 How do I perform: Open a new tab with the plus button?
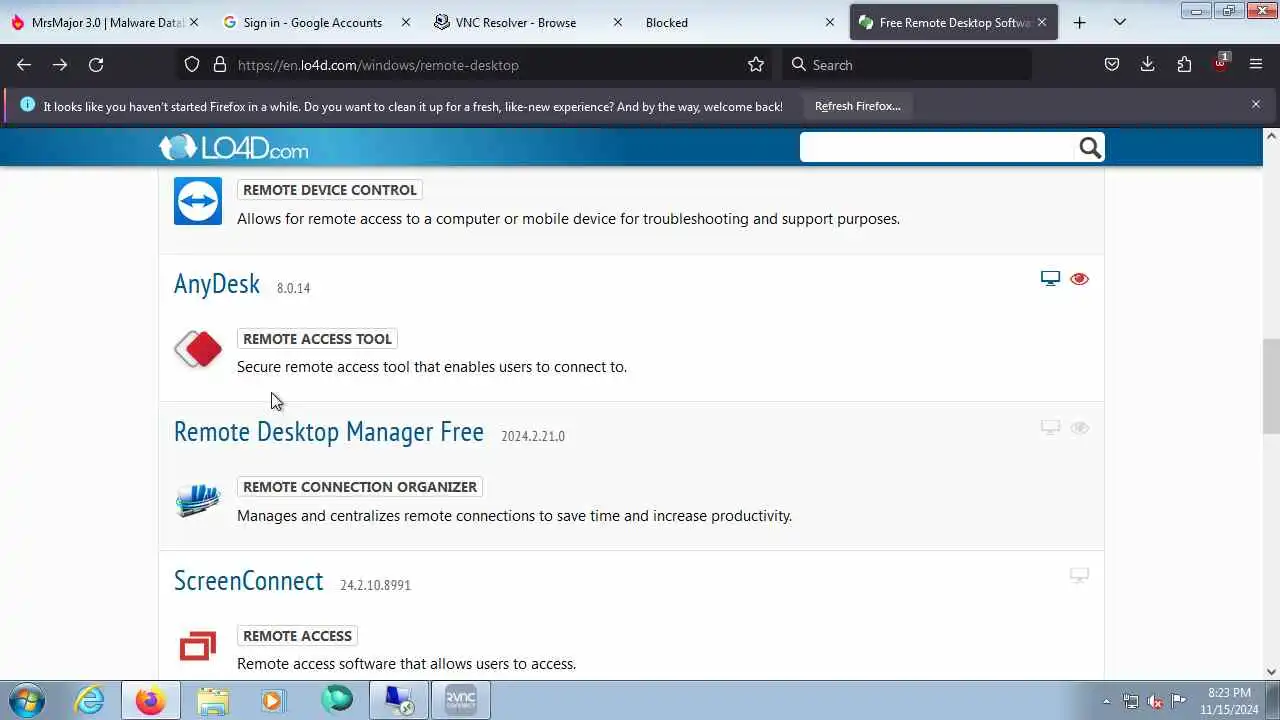coord(1079,22)
